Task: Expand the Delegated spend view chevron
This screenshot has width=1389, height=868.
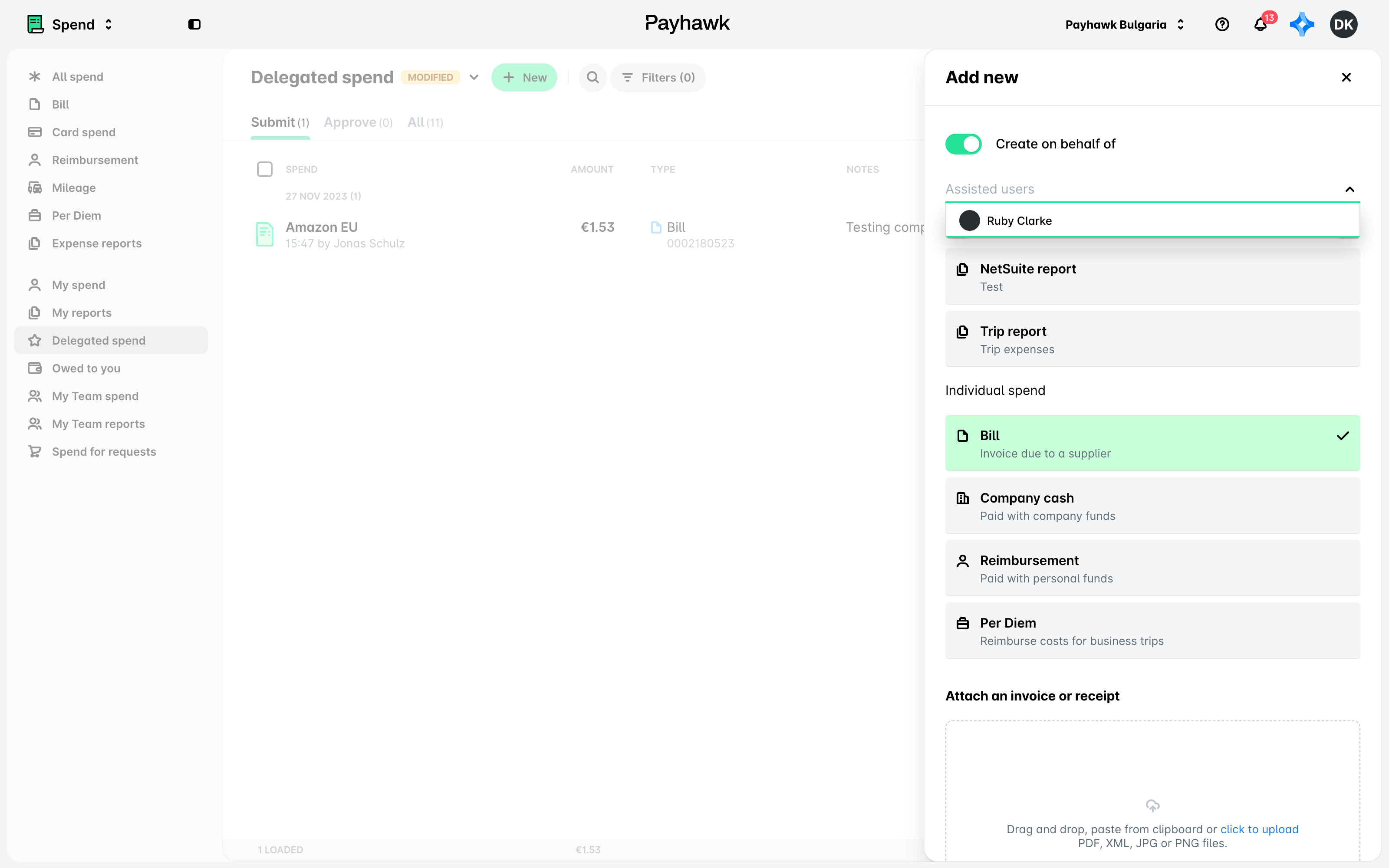Action: pos(474,78)
